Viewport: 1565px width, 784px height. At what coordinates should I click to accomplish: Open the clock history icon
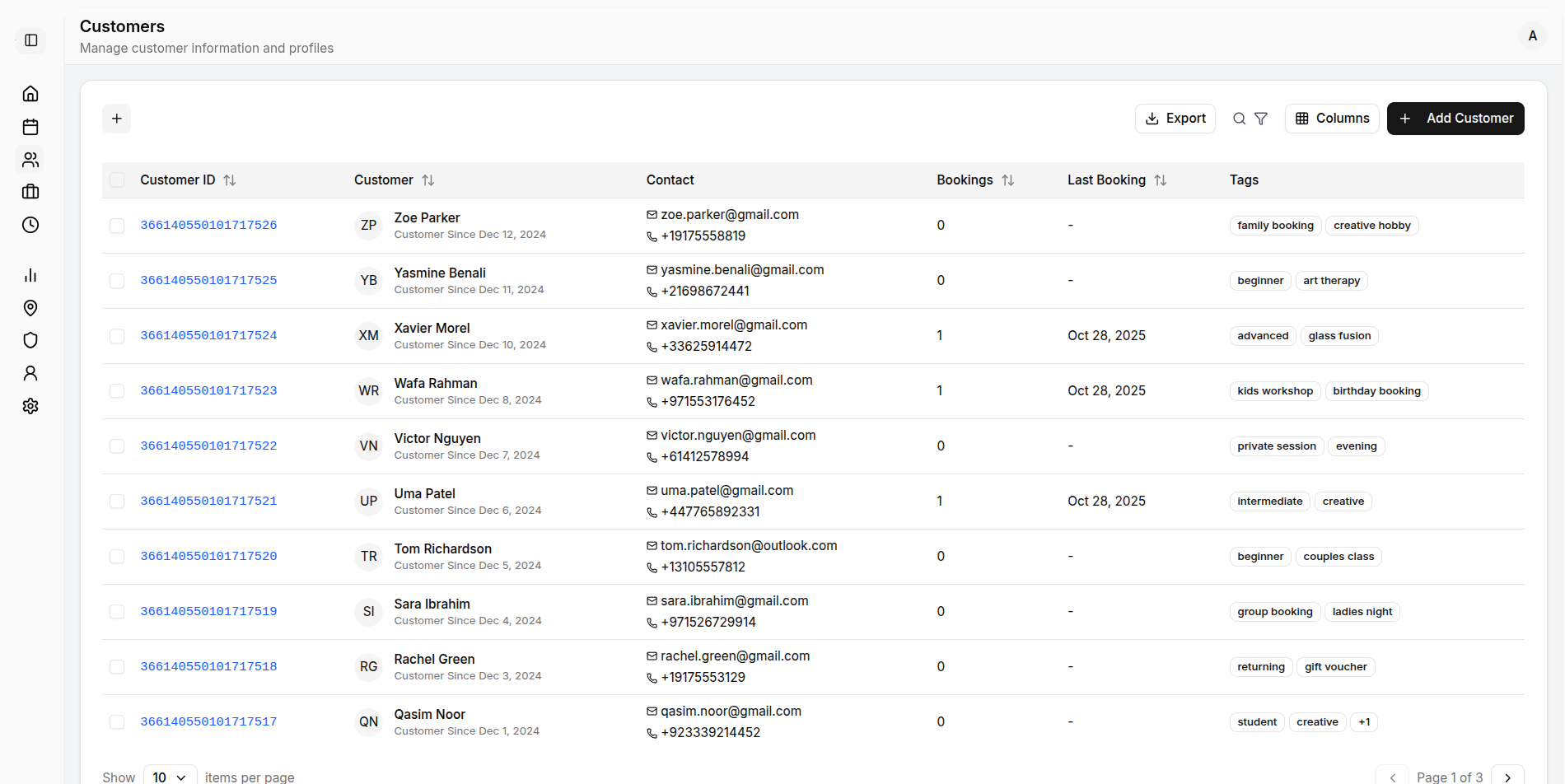(30, 225)
